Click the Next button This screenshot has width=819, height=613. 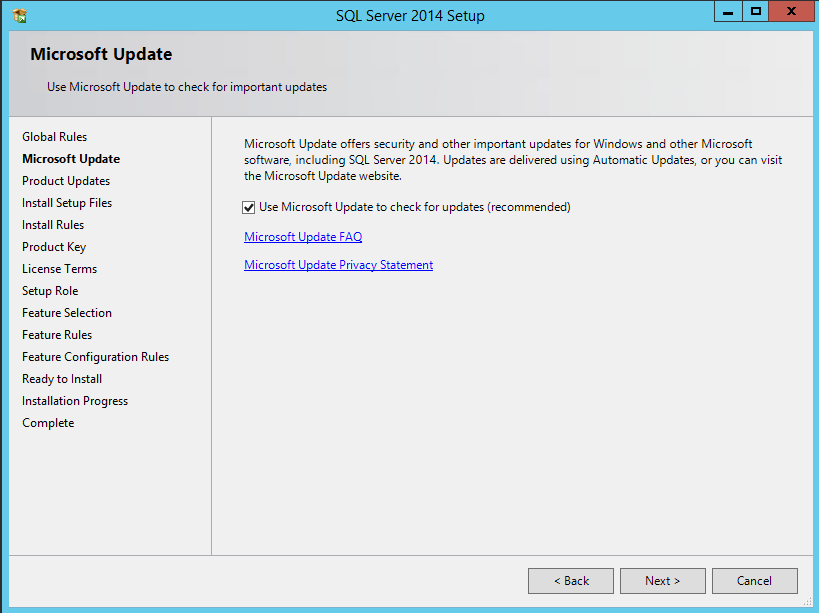[x=662, y=581]
